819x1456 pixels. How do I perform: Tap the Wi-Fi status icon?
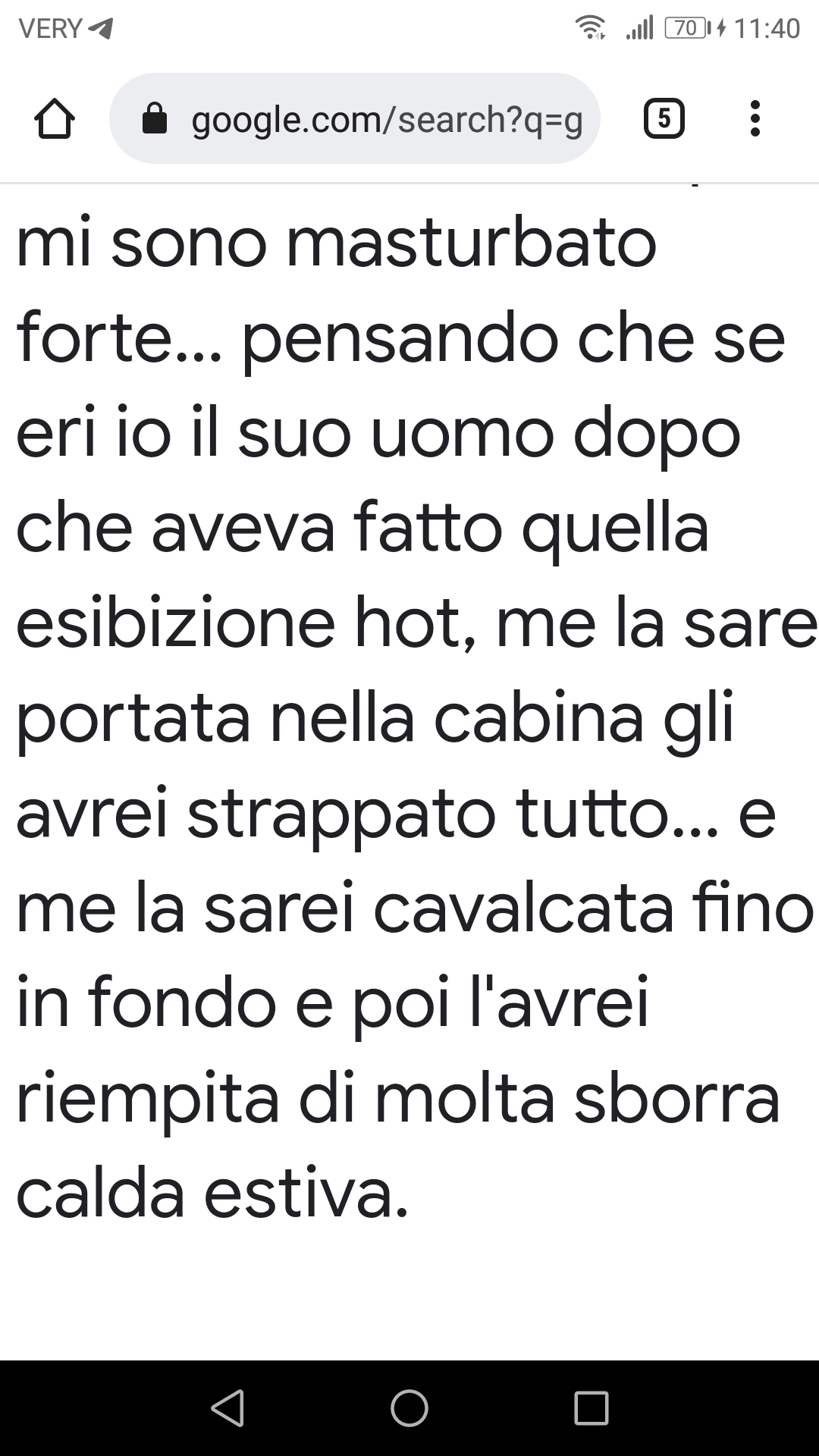pos(591,28)
